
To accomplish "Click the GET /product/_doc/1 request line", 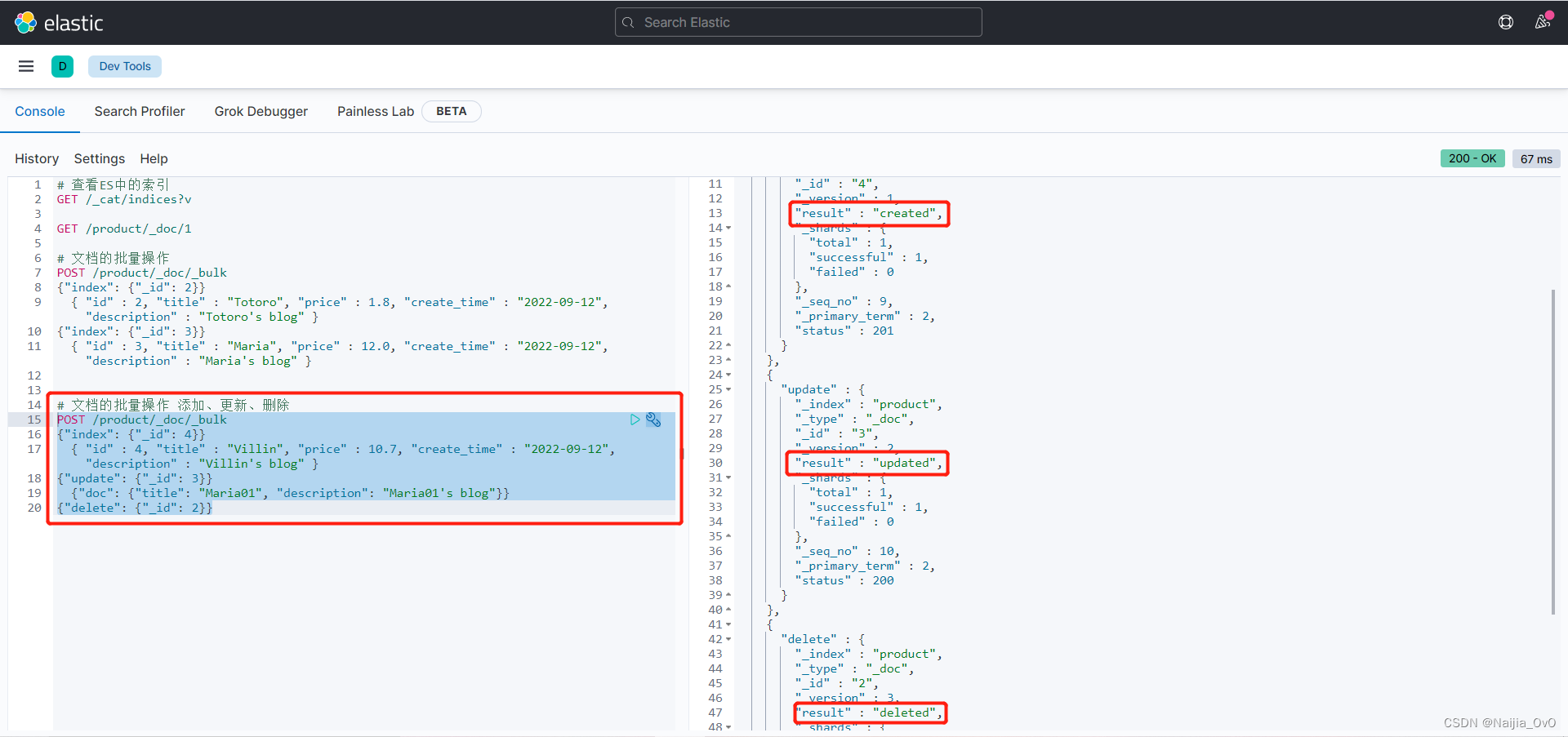I will tap(124, 229).
